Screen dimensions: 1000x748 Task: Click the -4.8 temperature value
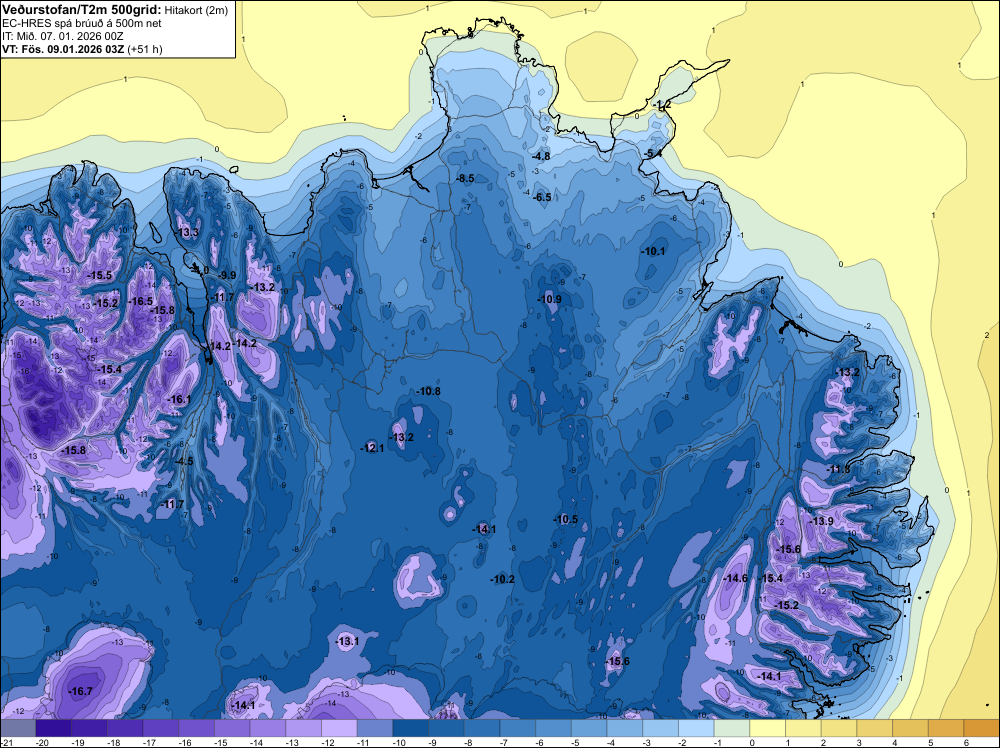(541, 156)
